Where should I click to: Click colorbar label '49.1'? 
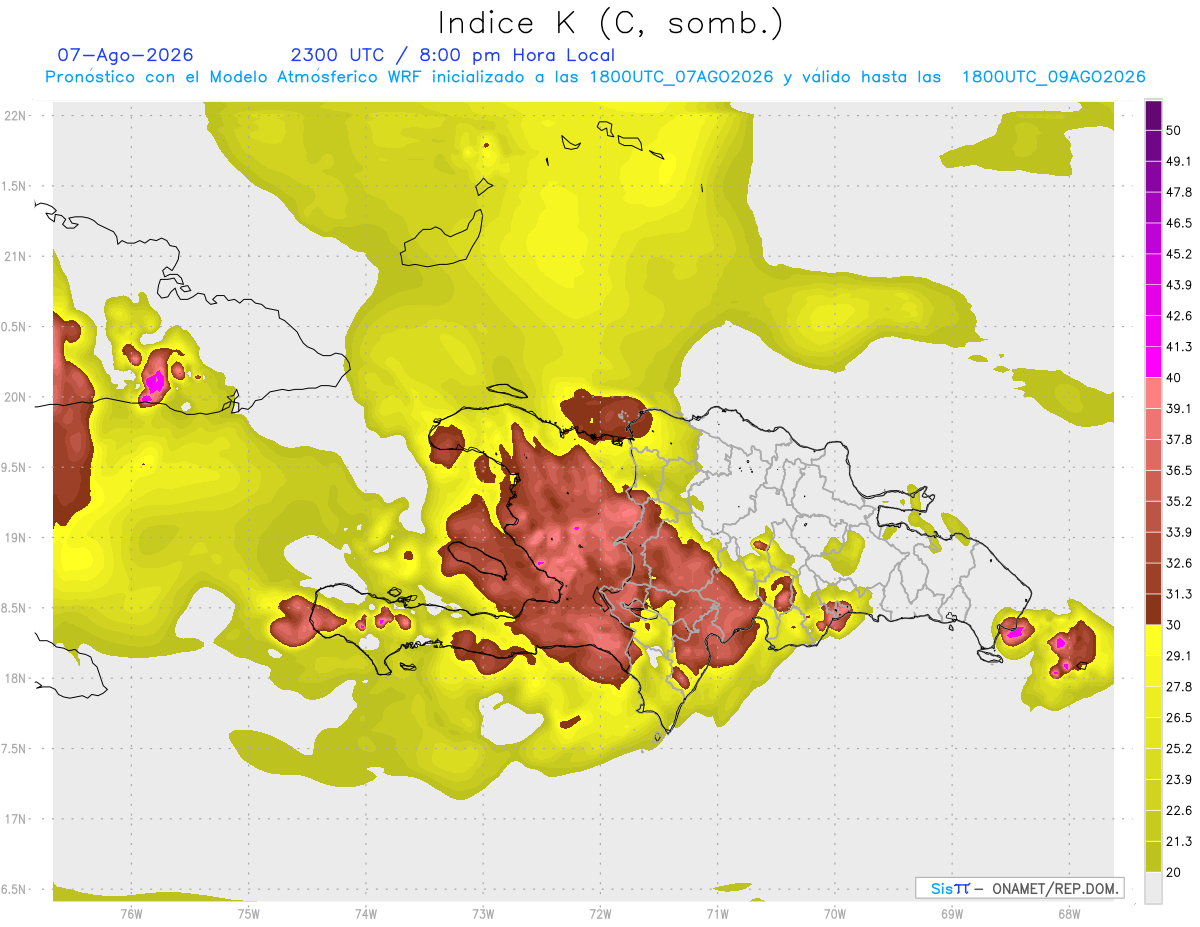[x=1179, y=161]
